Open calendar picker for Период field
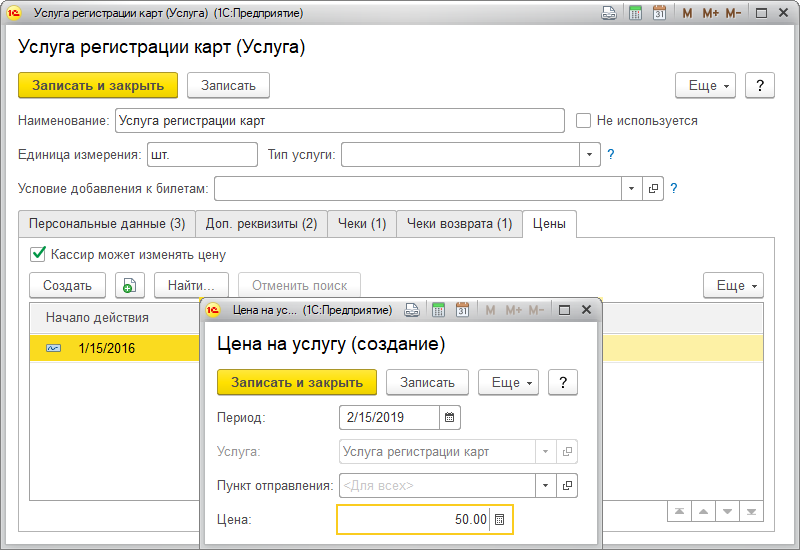 tap(449, 417)
